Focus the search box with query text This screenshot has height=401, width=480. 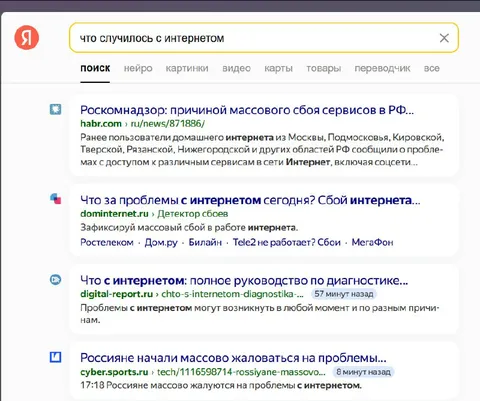[x=264, y=38]
